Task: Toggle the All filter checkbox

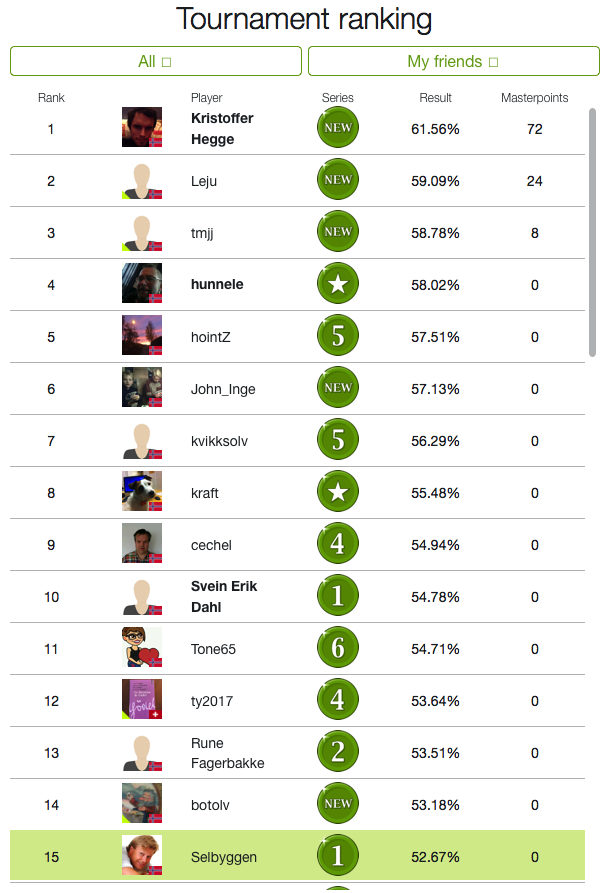Action: coord(166,62)
